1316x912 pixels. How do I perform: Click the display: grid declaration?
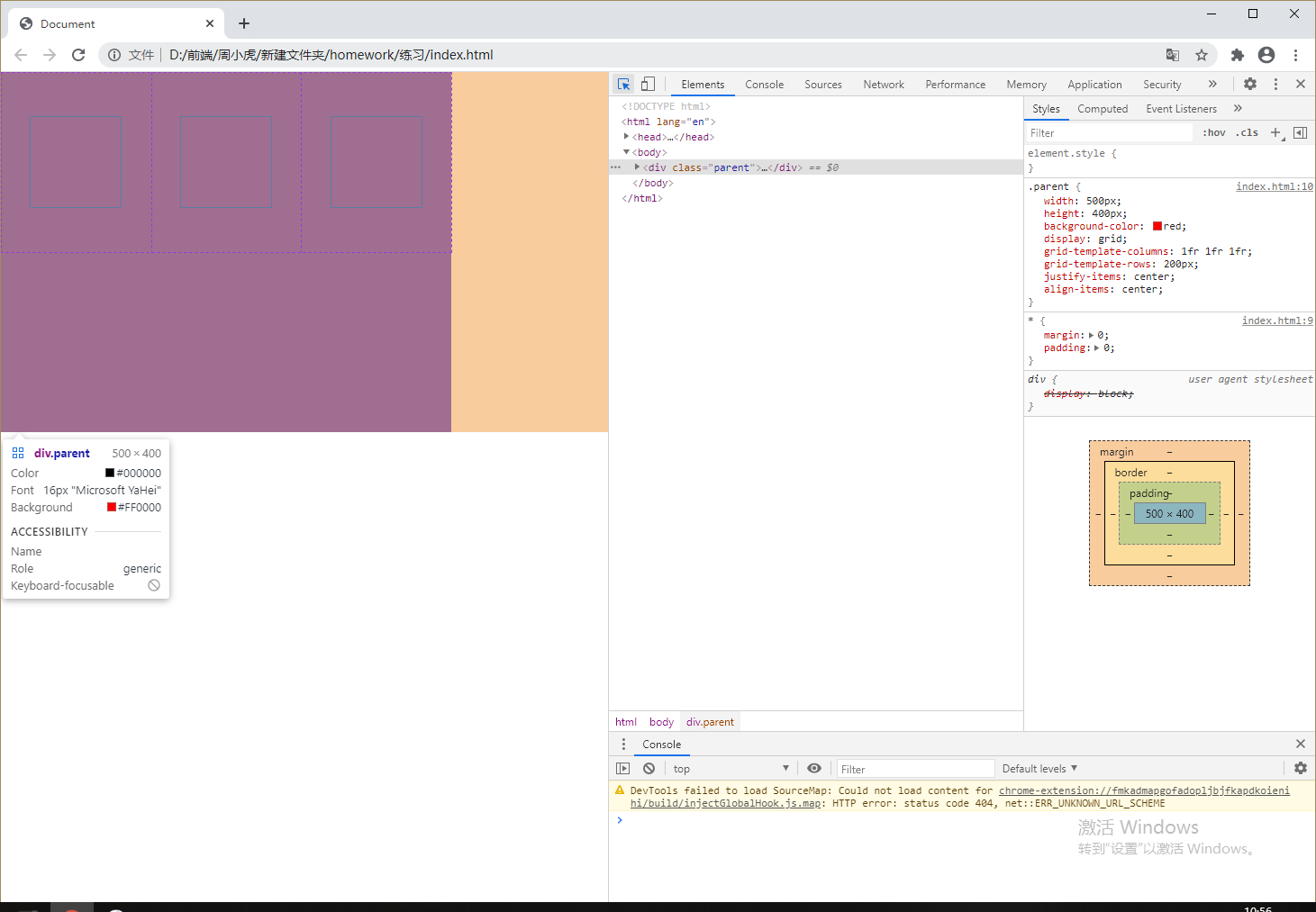(x=1085, y=239)
